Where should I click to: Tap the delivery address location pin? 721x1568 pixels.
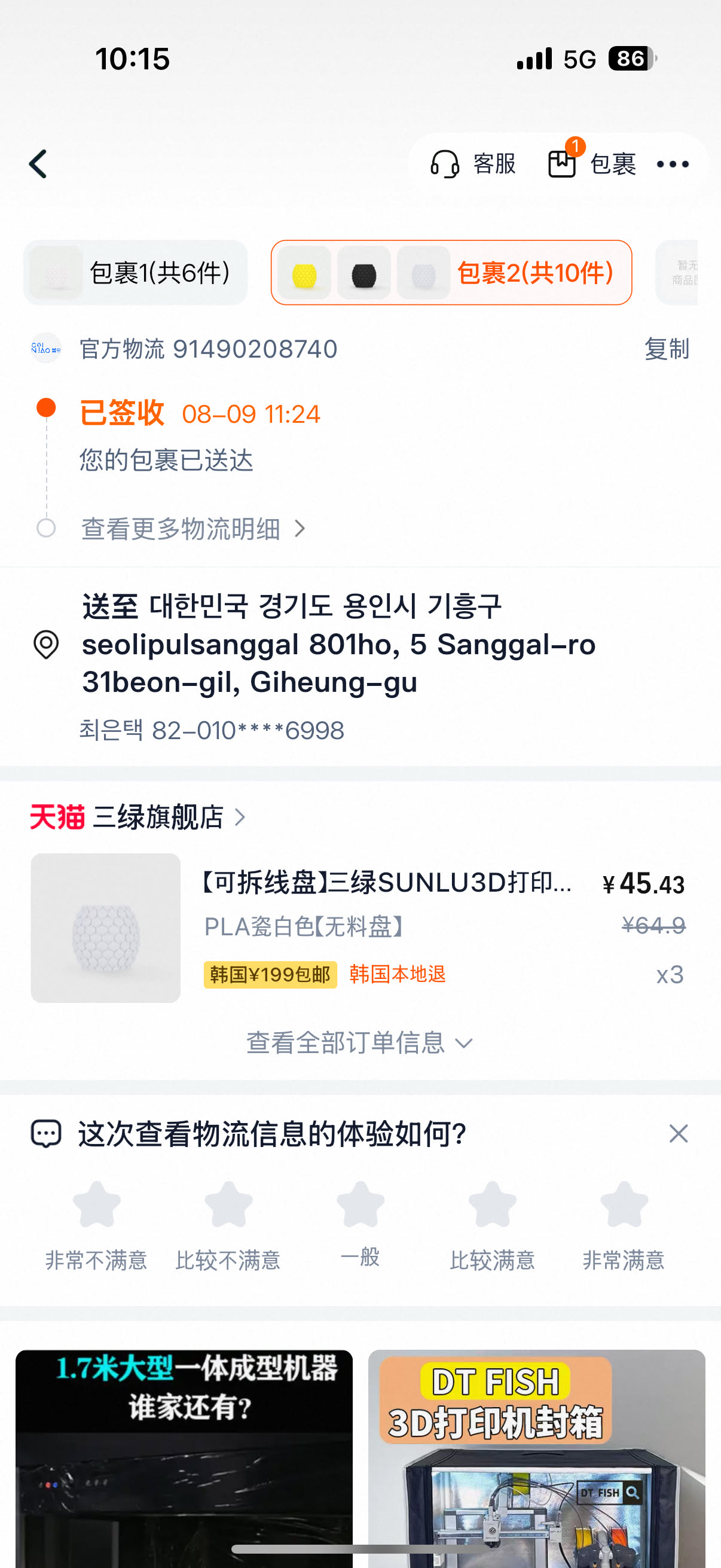pos(46,644)
